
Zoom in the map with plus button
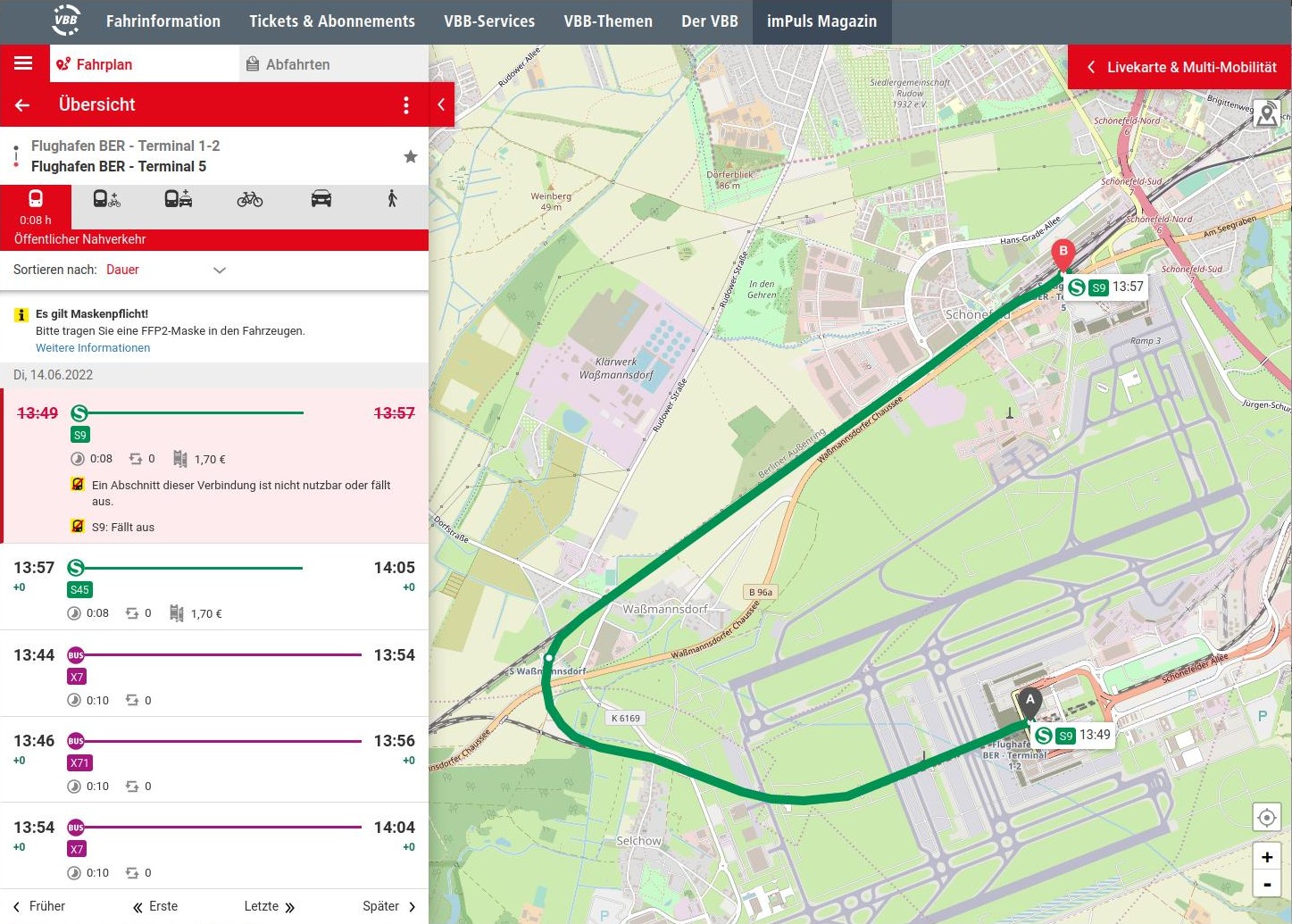point(1266,857)
